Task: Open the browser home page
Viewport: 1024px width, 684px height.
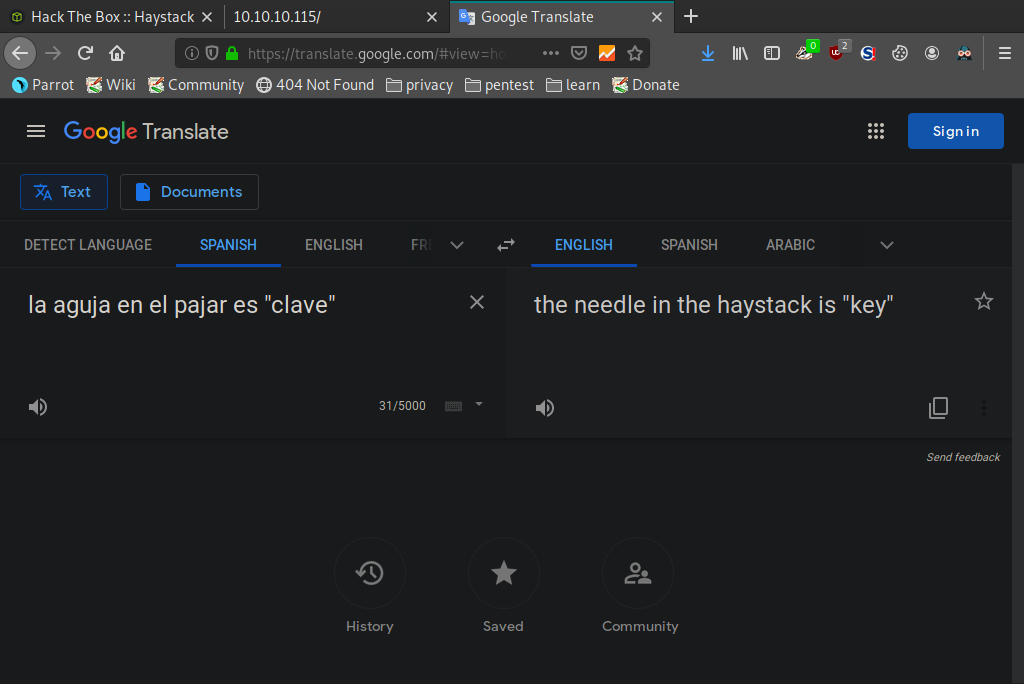Action: [117, 53]
